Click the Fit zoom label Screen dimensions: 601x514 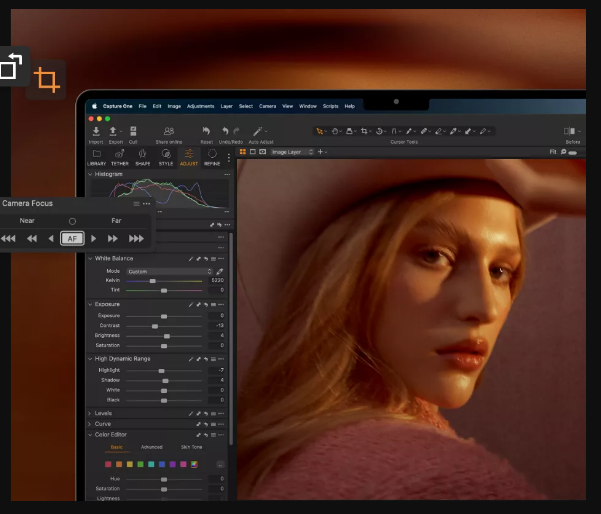click(x=553, y=152)
